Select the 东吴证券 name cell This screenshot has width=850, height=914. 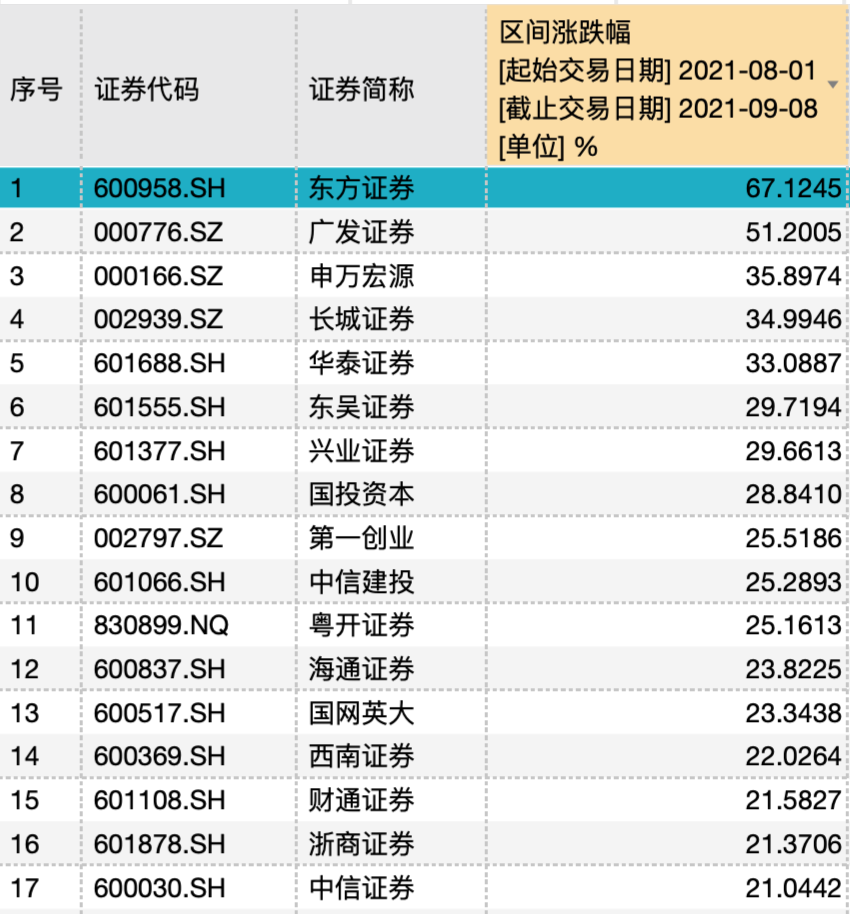pyautogui.click(x=361, y=407)
